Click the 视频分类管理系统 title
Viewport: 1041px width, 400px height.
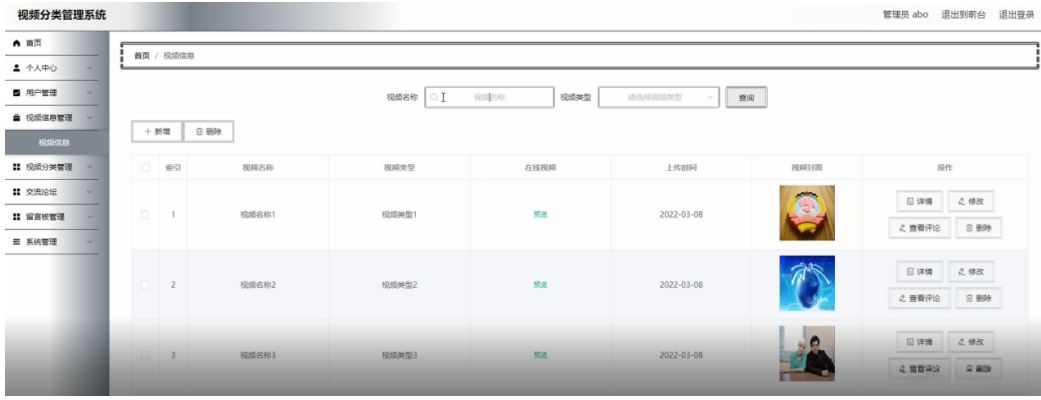[x=62, y=15]
